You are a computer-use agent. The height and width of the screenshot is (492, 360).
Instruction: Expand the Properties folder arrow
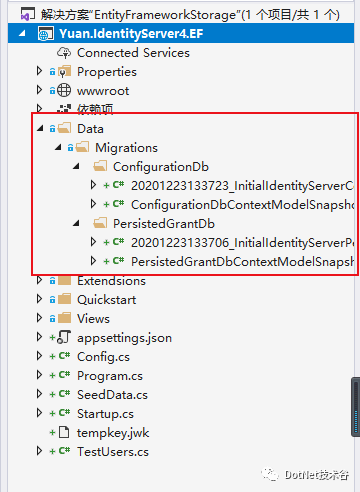point(39,71)
